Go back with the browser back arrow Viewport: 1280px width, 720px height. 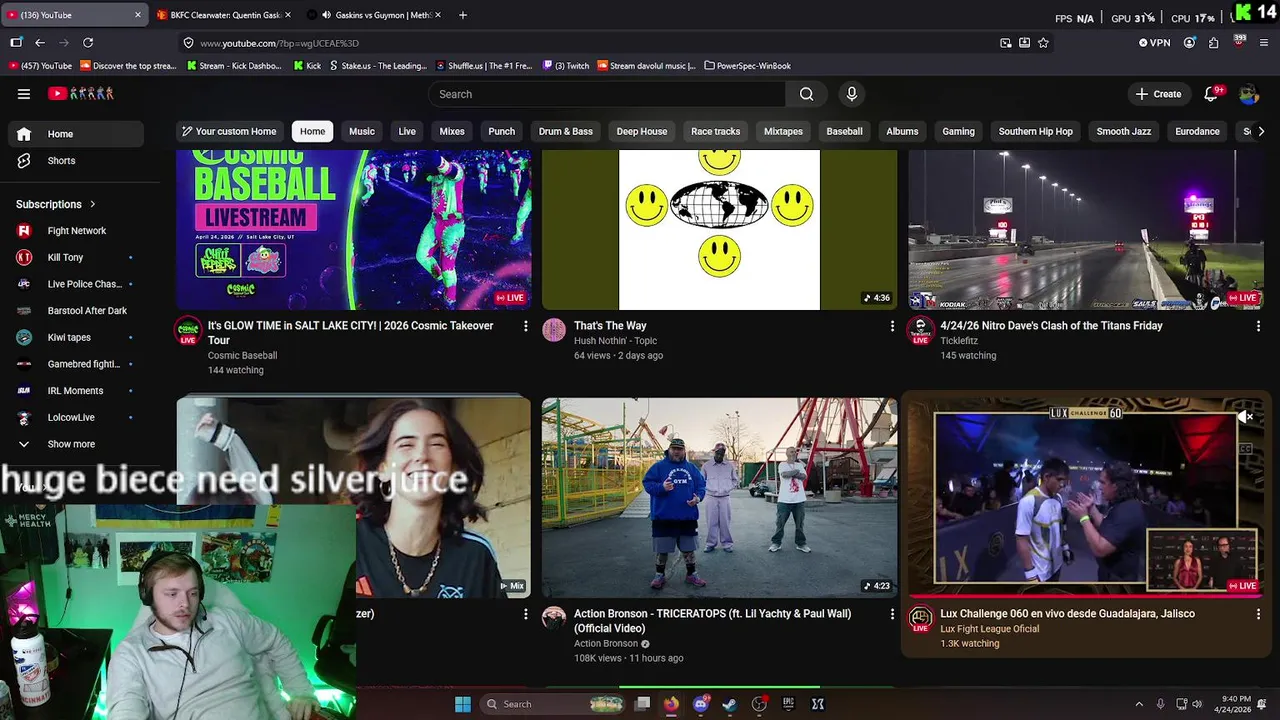click(x=40, y=42)
